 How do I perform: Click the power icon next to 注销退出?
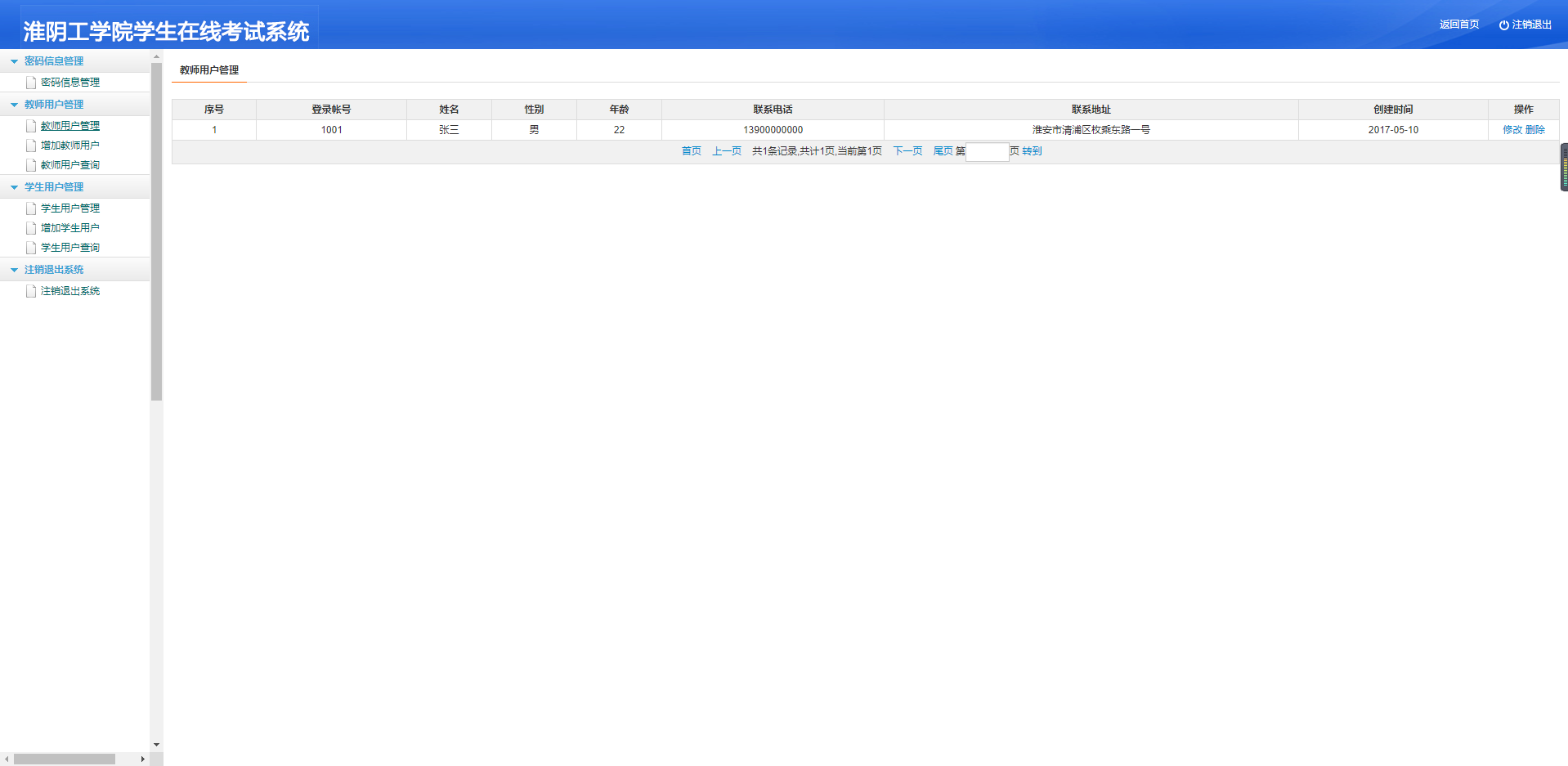(1503, 25)
